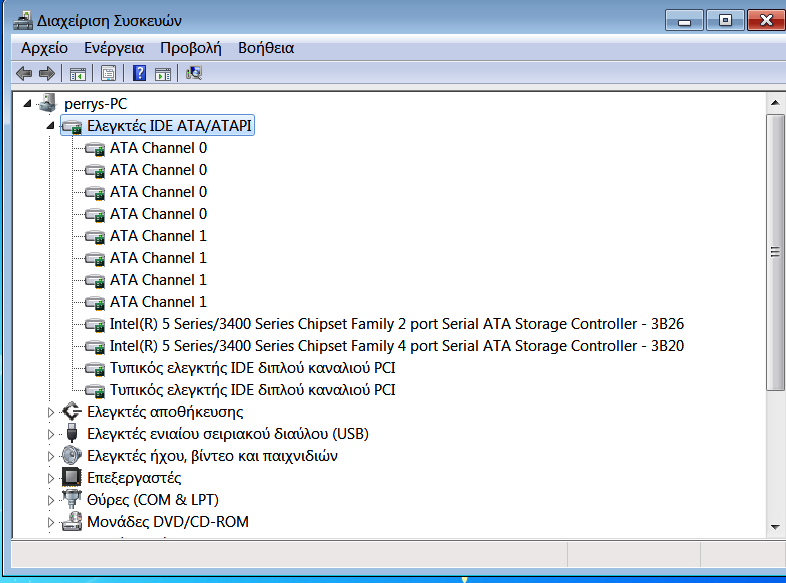Toggle the show/hide action pane icon
This screenshot has width=786, height=583.
click(x=163, y=74)
